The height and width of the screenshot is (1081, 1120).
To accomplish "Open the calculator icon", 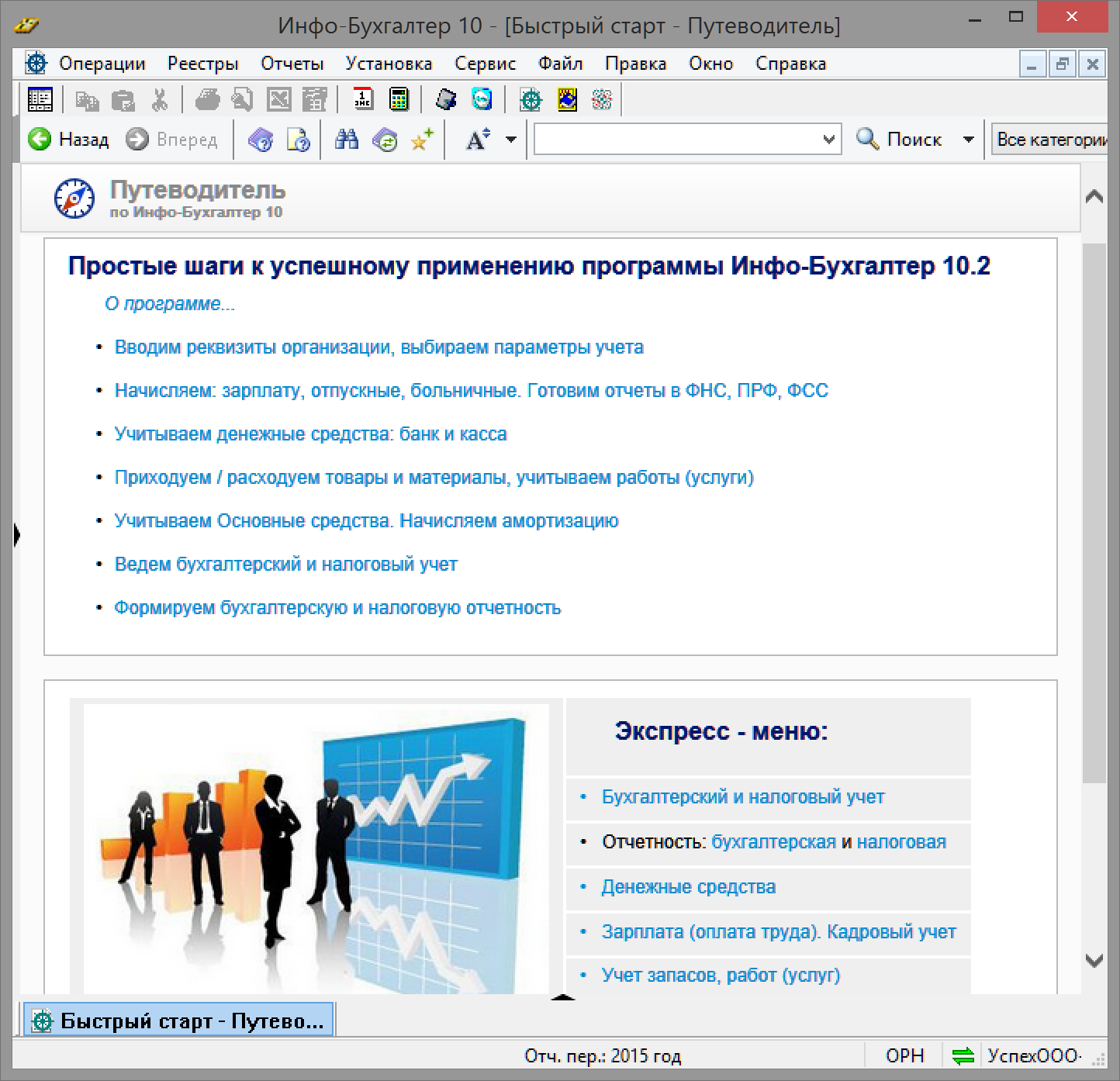I will (x=399, y=99).
